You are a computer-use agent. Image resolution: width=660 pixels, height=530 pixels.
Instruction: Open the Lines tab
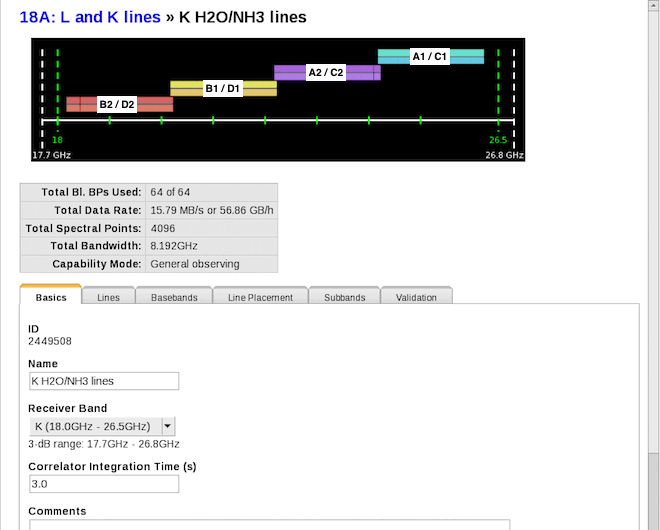(x=108, y=297)
